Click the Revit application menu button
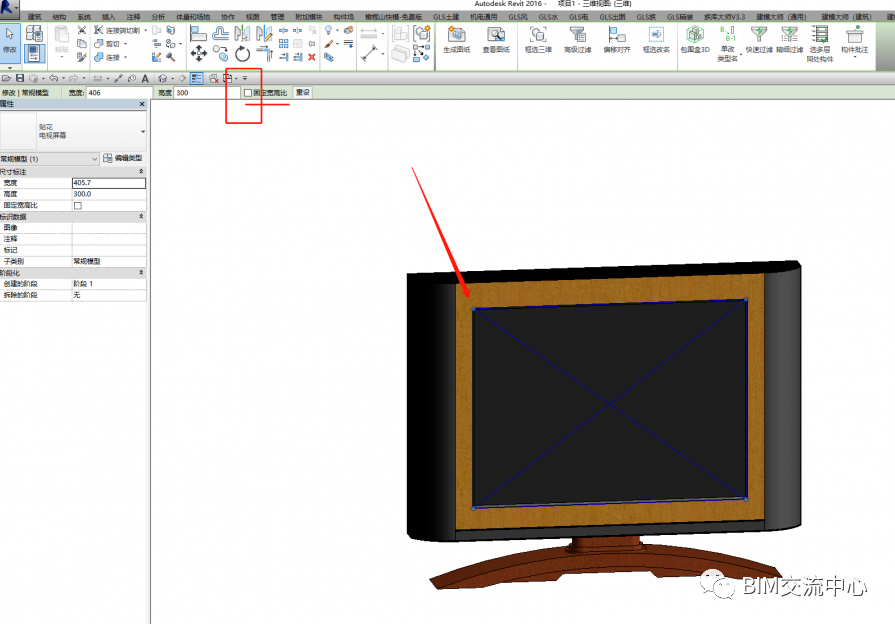The image size is (895, 624). (x=9, y=9)
